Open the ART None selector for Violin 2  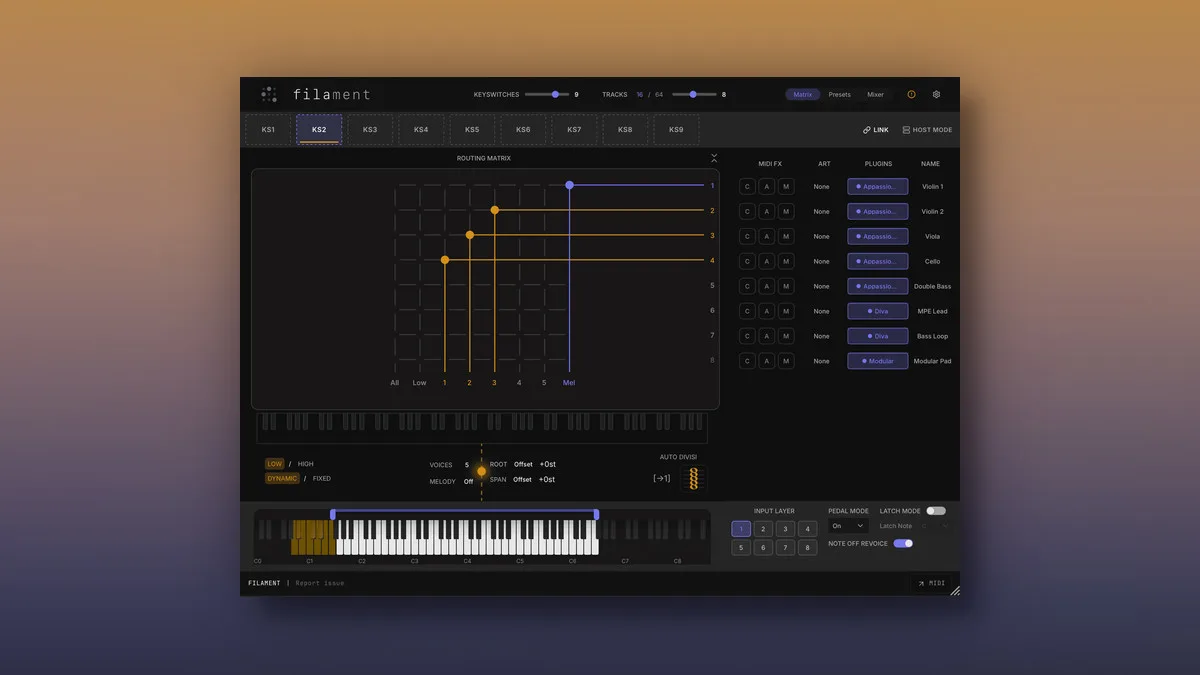pos(821,212)
